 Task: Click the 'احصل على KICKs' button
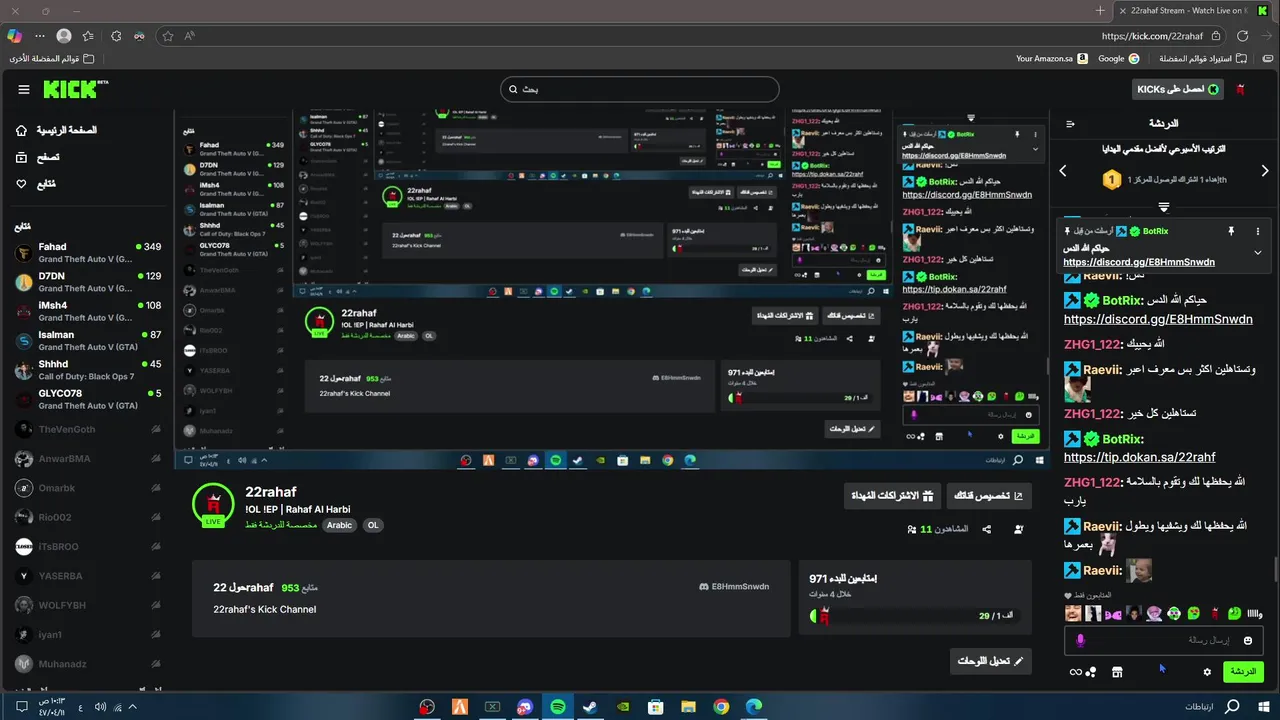(1178, 89)
